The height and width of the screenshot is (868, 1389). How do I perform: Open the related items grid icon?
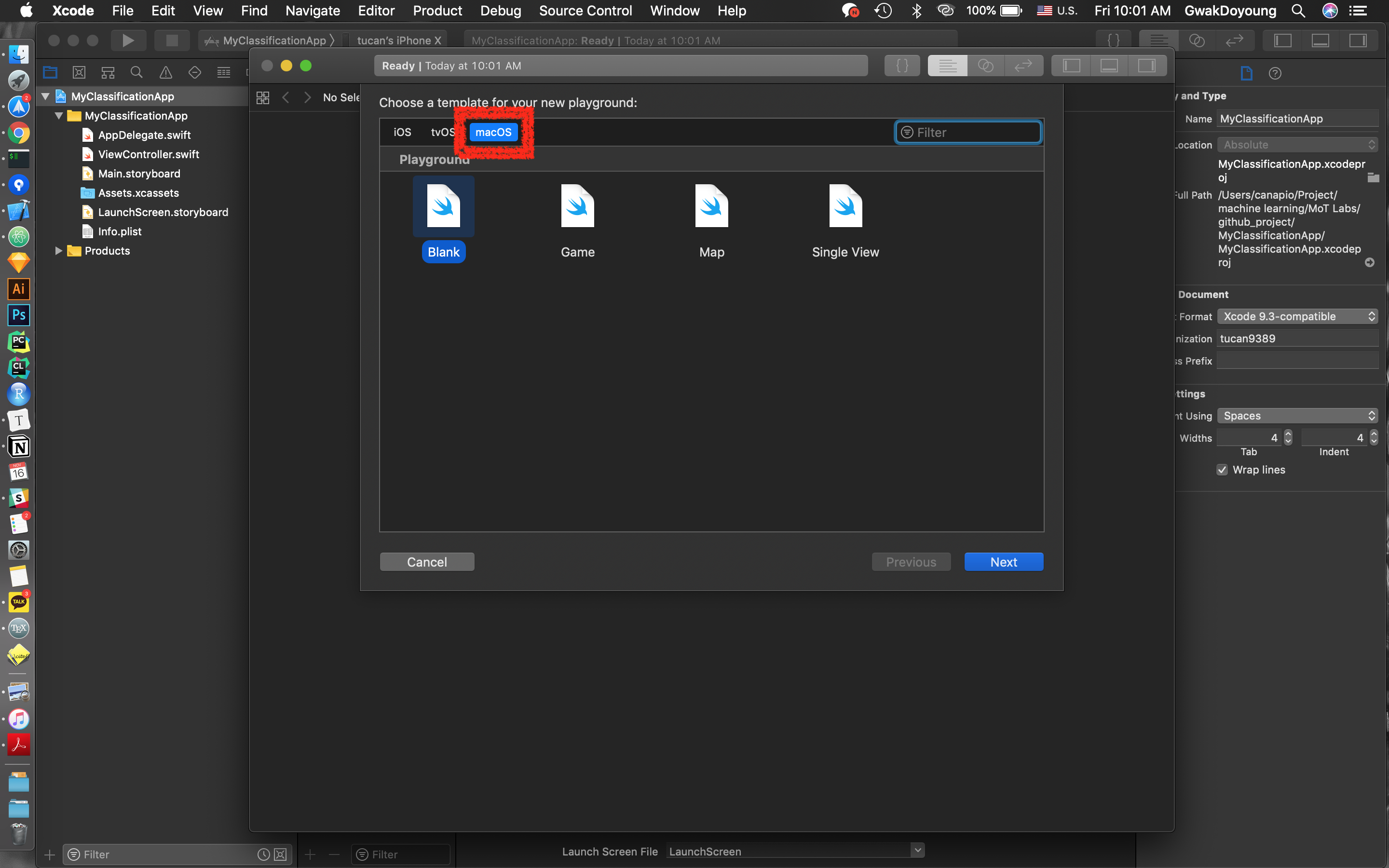coord(263,97)
